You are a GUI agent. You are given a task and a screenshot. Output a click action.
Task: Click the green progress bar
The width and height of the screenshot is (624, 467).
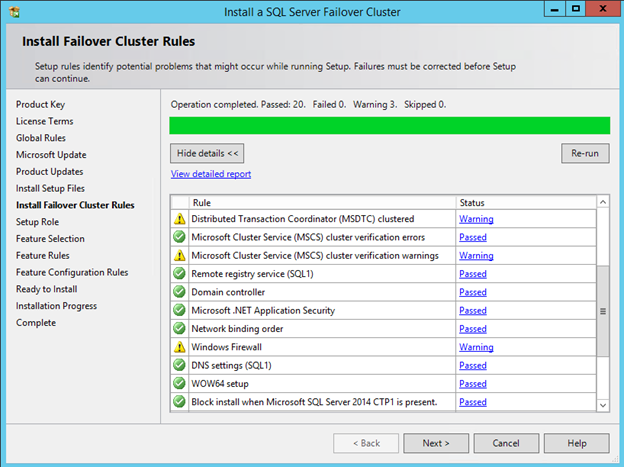[x=390, y=125]
